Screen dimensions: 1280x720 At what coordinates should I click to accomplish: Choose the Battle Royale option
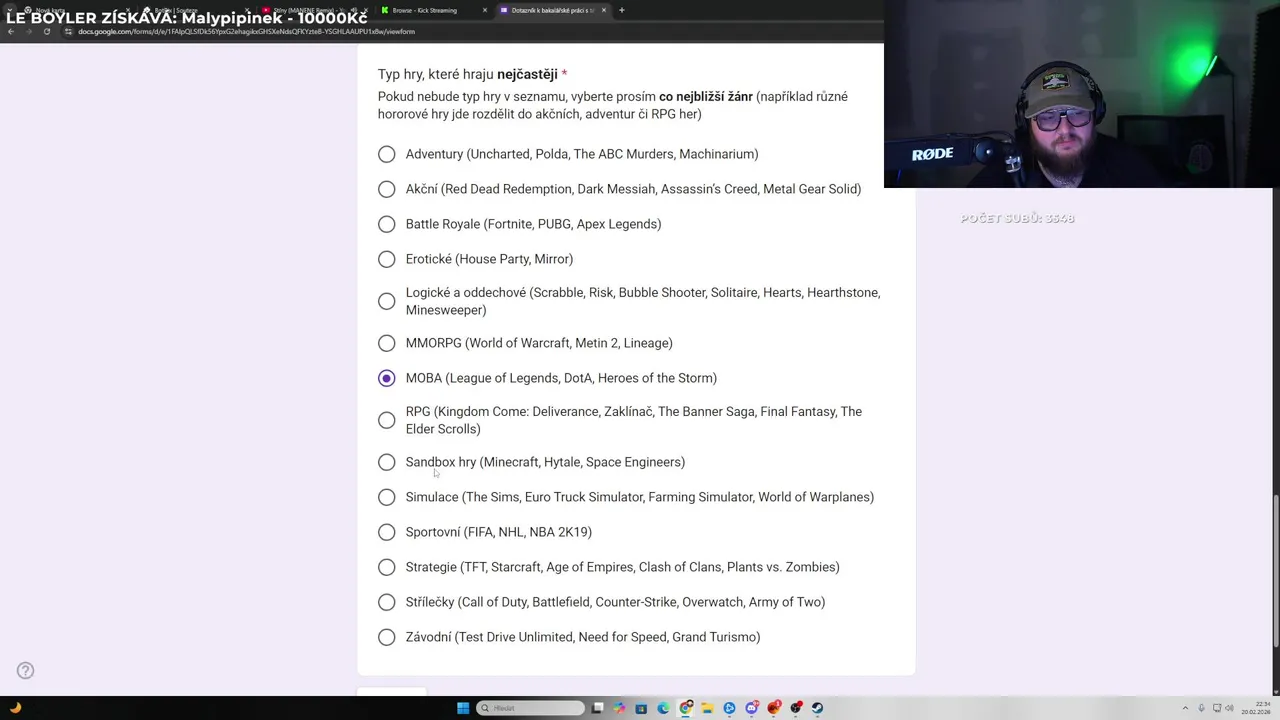click(x=387, y=224)
